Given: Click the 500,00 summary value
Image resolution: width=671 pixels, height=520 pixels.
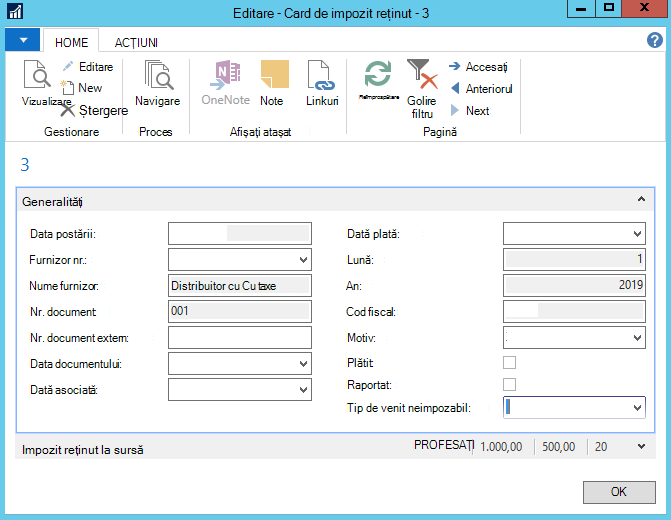Looking at the screenshot, I should [558, 447].
